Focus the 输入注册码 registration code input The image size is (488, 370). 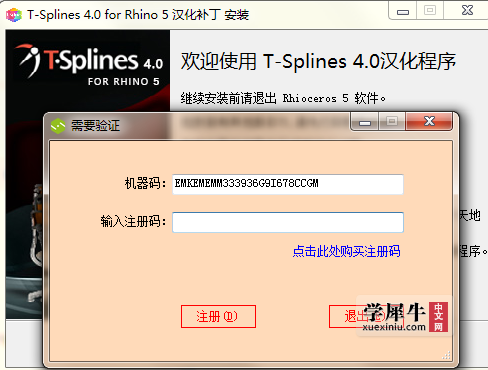pos(288,222)
